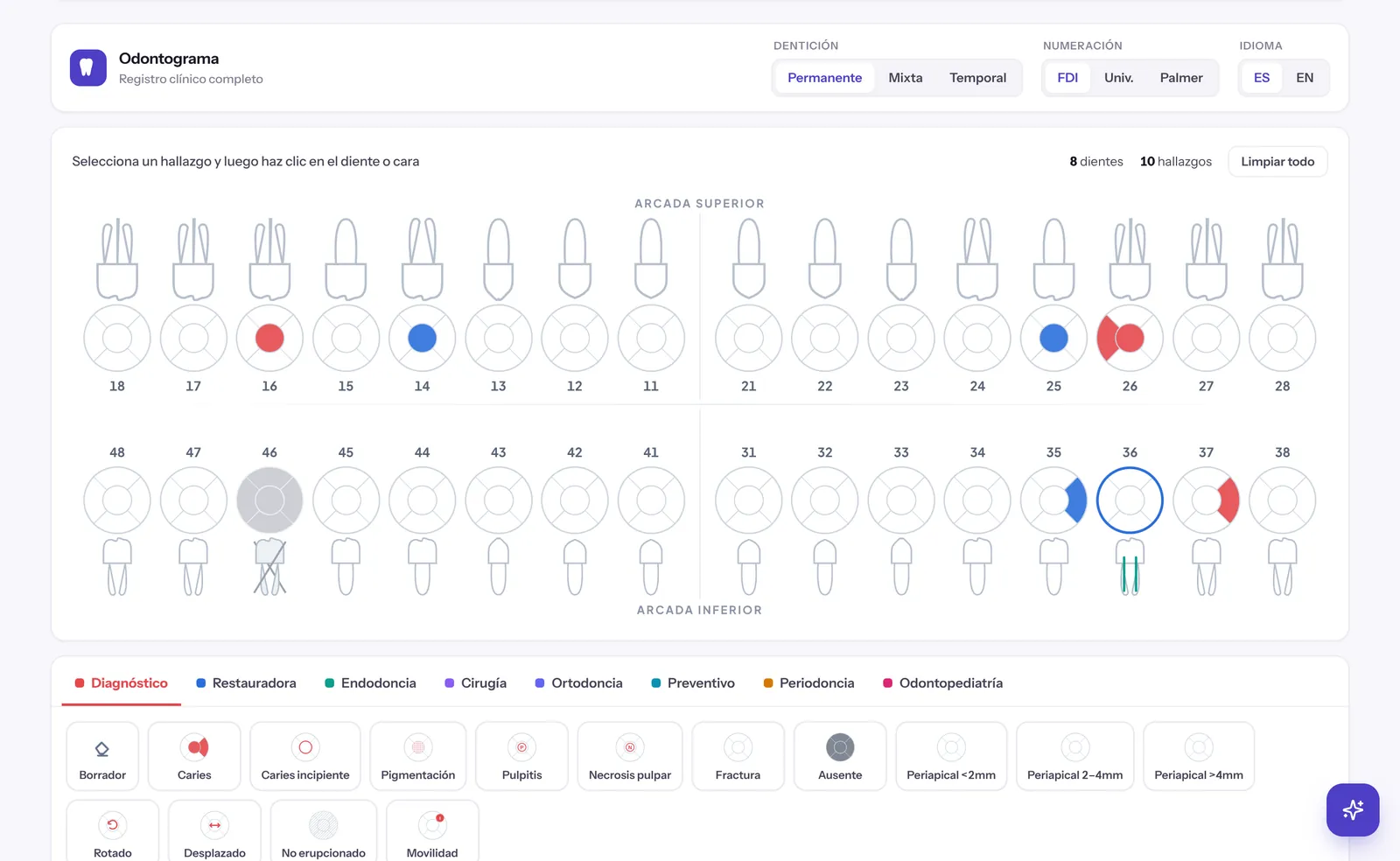The image size is (1400, 861).
Task: Choose the Caries finding
Action: [x=194, y=756]
